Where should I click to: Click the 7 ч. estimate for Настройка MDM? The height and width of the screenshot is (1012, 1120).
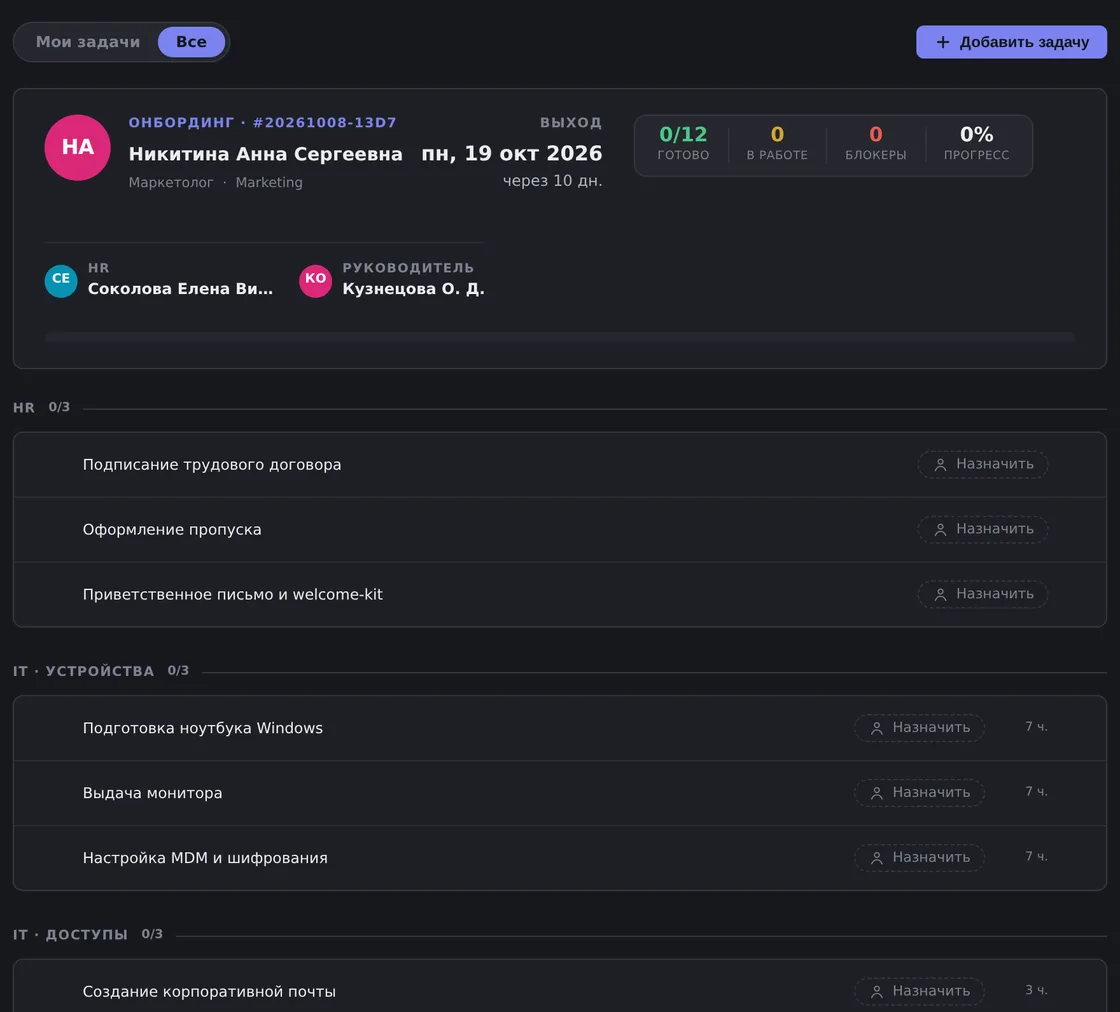[1036, 857]
